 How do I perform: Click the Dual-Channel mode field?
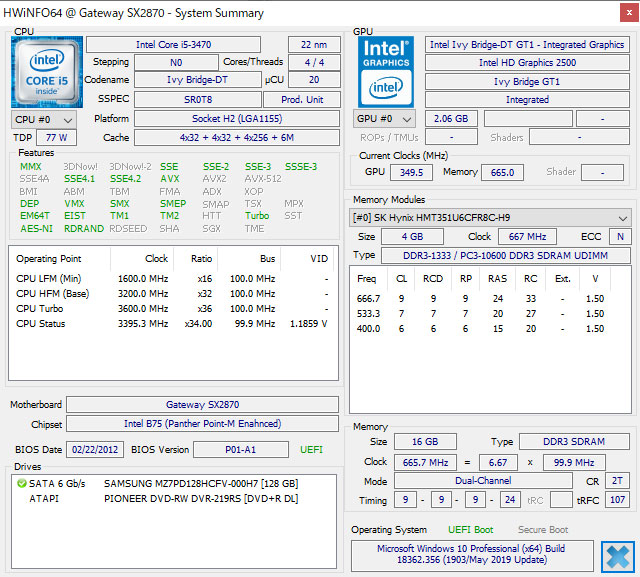click(483, 481)
